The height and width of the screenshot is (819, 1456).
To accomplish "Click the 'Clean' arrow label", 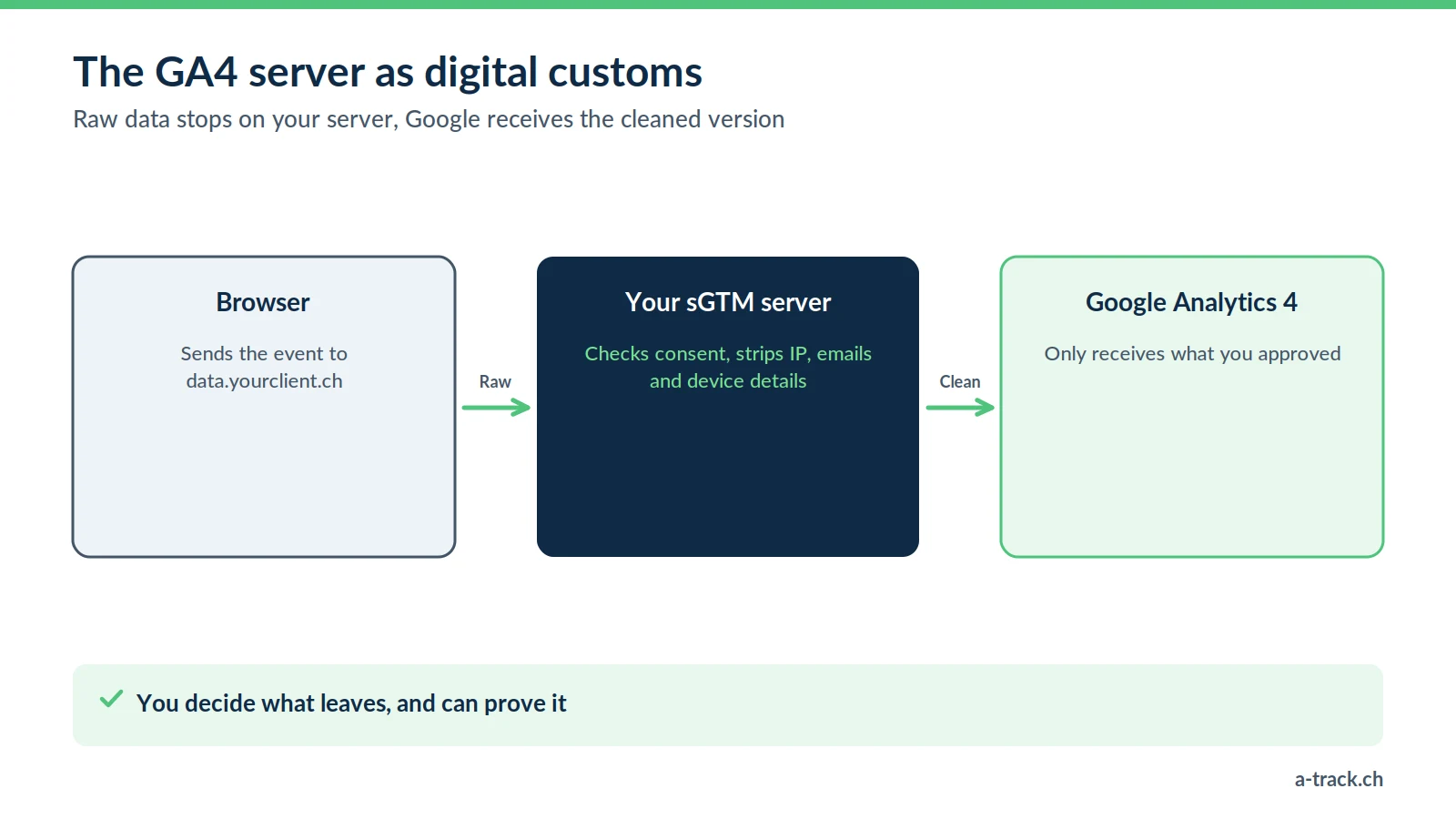I will 960,381.
